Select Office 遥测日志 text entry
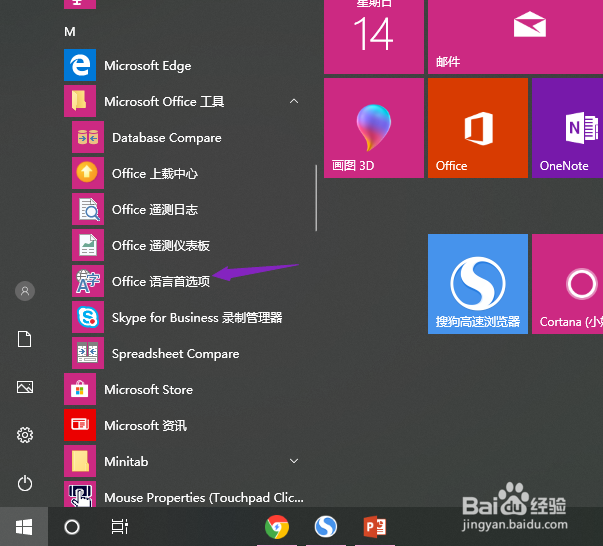603x546 pixels. pos(155,210)
